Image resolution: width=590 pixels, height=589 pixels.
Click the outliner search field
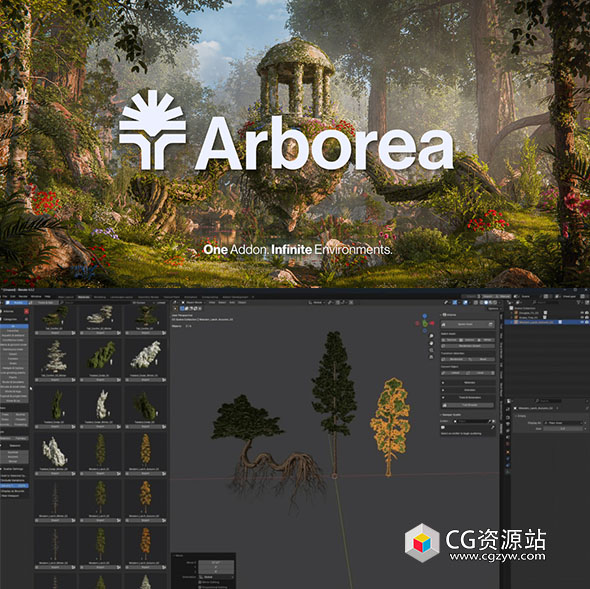click(x=546, y=302)
